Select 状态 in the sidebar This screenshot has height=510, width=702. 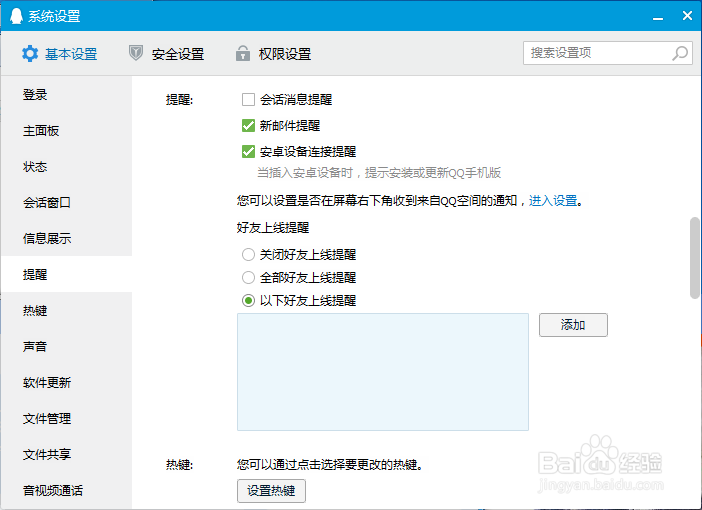click(x=67, y=167)
